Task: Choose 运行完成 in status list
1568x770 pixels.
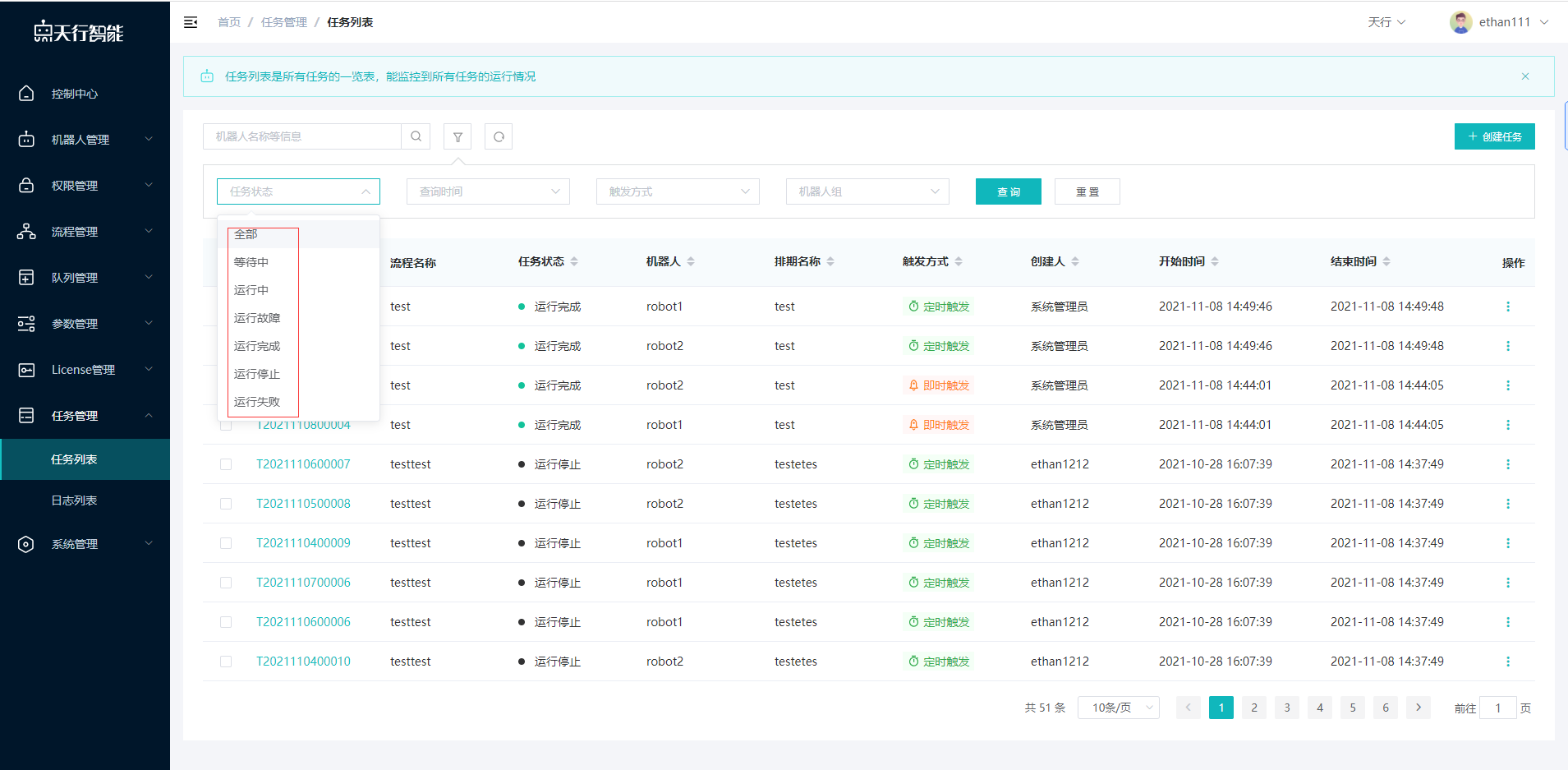Action: pyautogui.click(x=298, y=346)
